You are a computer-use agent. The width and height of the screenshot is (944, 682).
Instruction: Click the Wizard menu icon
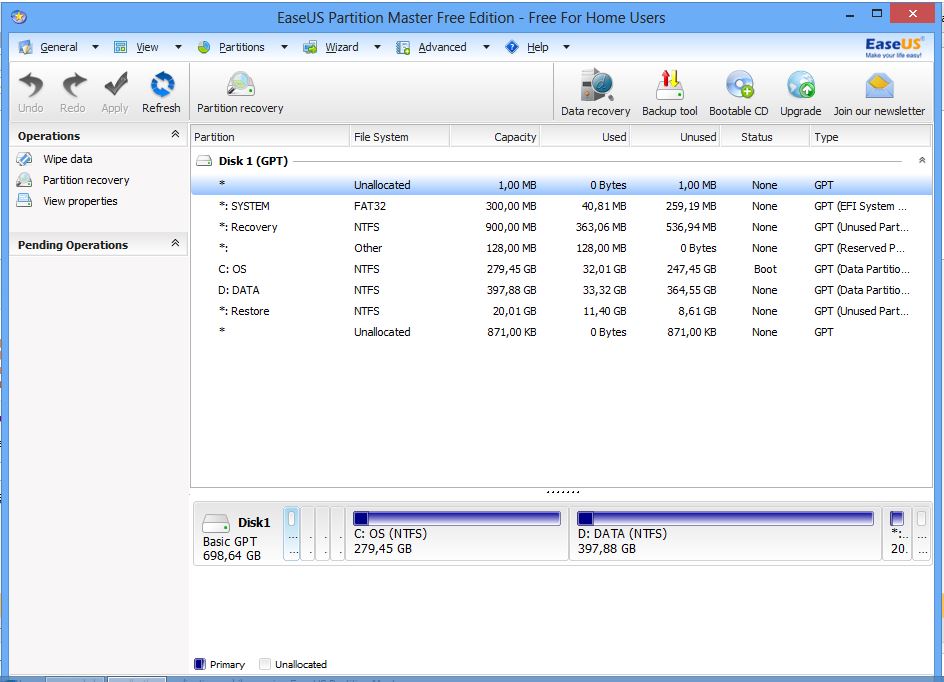(x=310, y=47)
